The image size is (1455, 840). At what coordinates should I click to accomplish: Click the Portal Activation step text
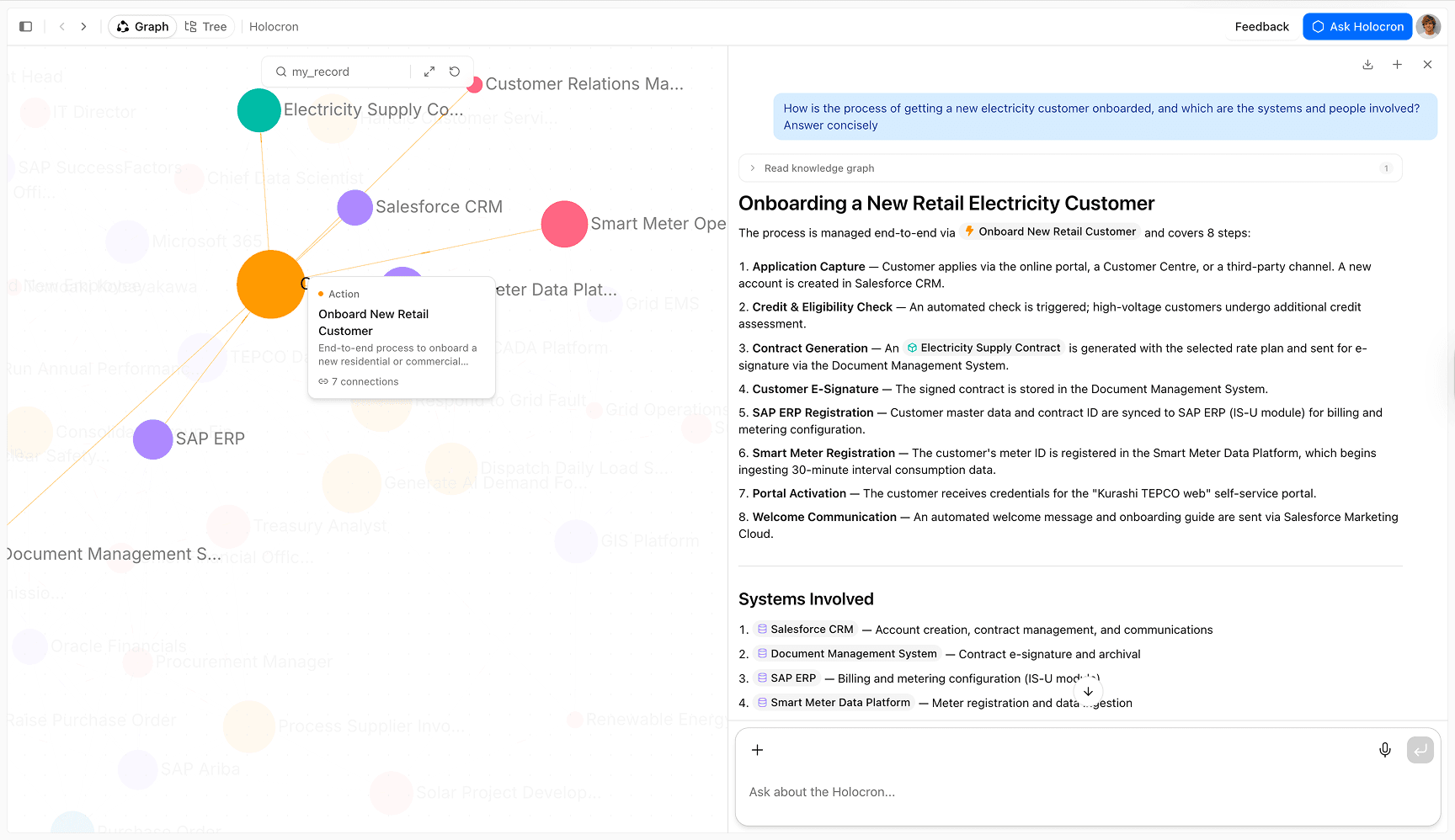click(799, 493)
